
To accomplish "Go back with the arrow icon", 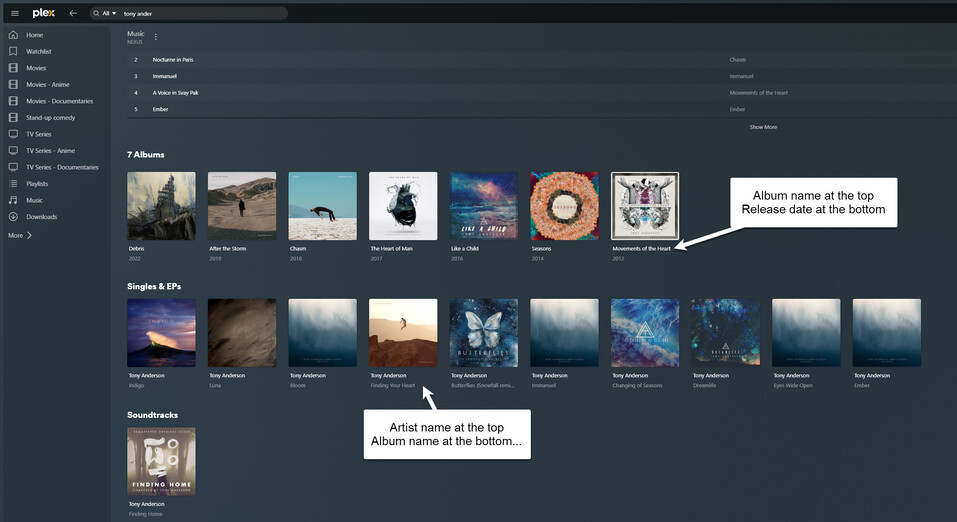I will click(73, 13).
